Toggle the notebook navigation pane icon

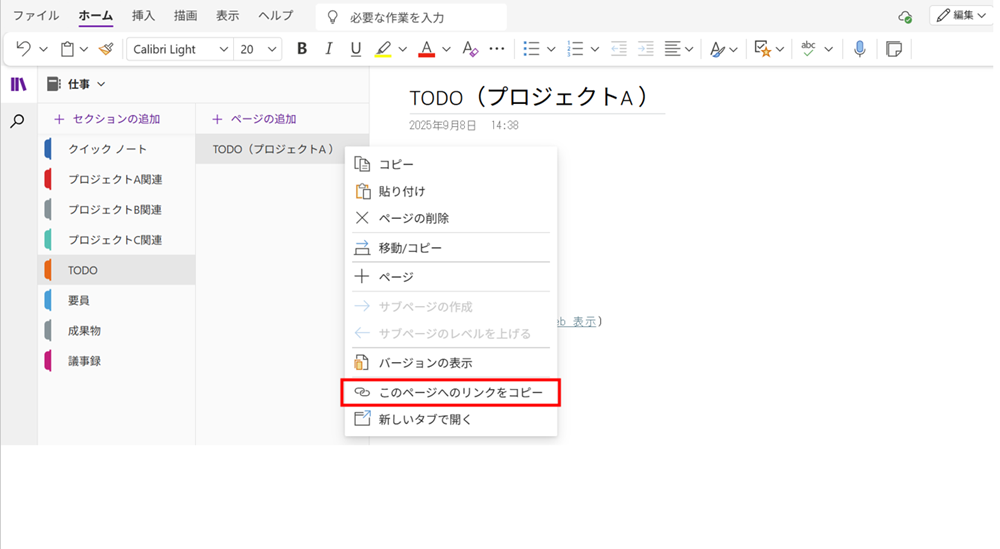click(x=18, y=84)
